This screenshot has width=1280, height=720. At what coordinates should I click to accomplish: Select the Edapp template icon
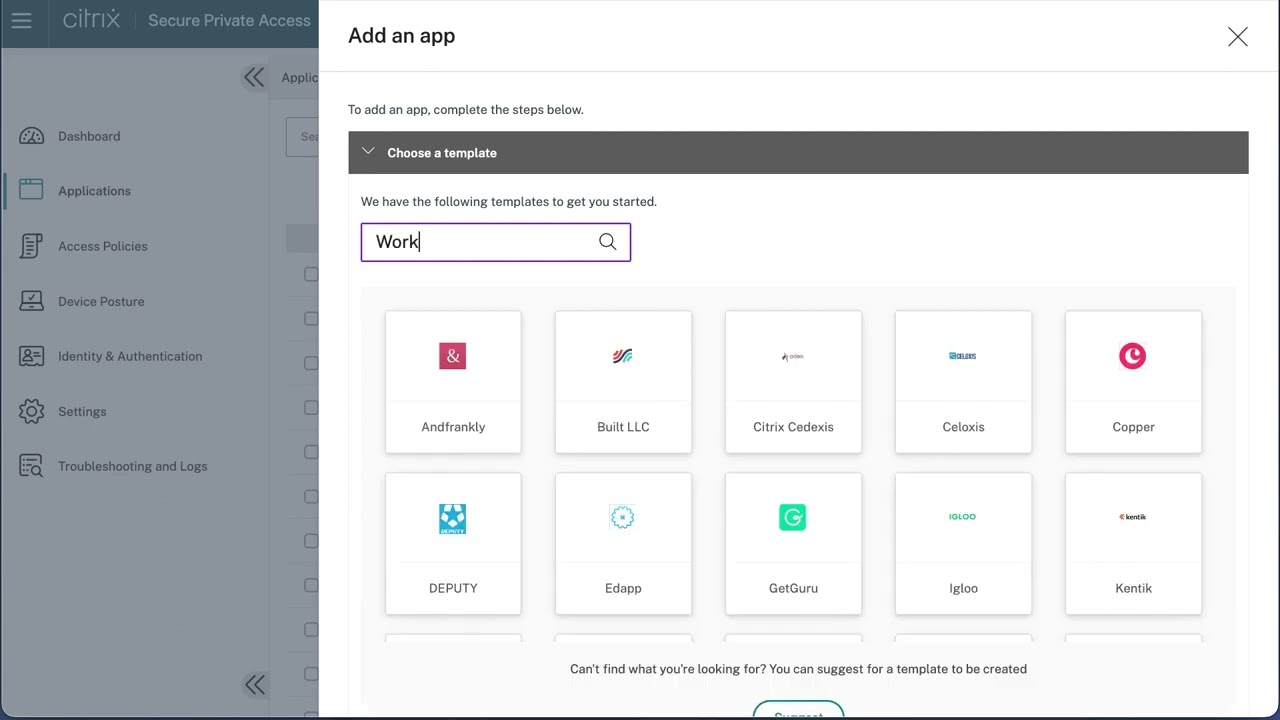click(622, 517)
